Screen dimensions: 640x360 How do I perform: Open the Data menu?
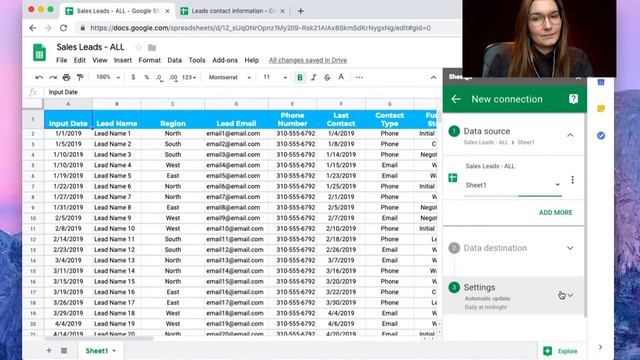tap(174, 60)
